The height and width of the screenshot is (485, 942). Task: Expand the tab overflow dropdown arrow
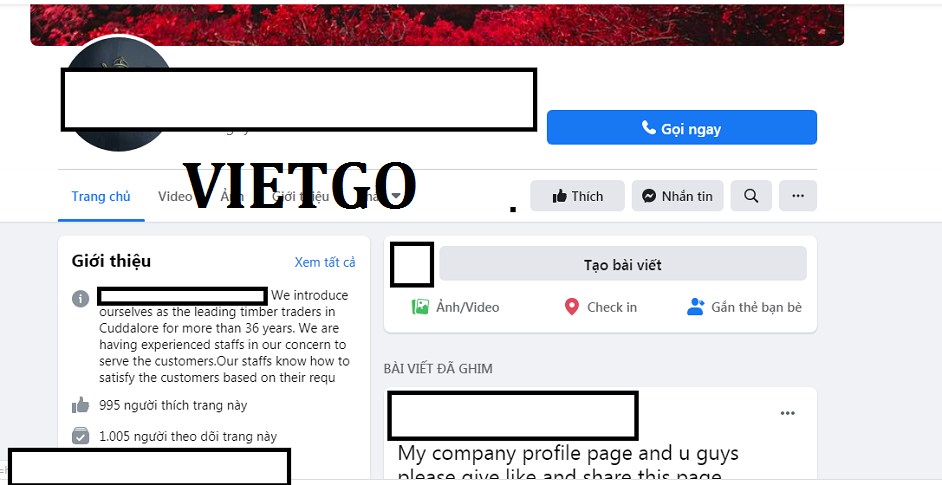[397, 196]
